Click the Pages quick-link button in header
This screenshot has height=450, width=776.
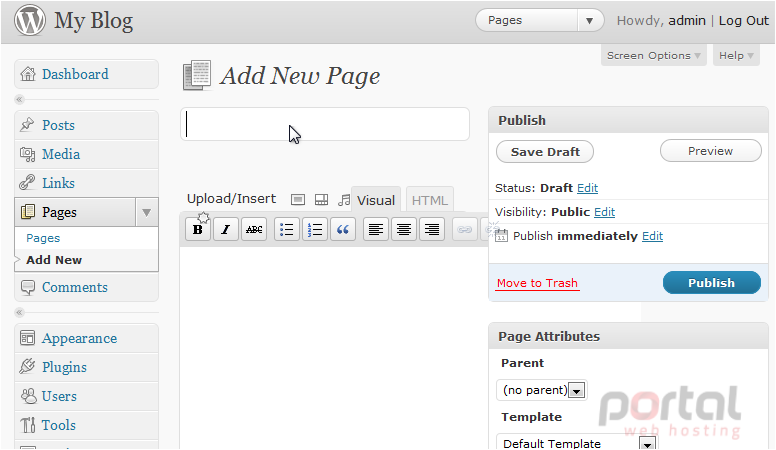coord(527,21)
